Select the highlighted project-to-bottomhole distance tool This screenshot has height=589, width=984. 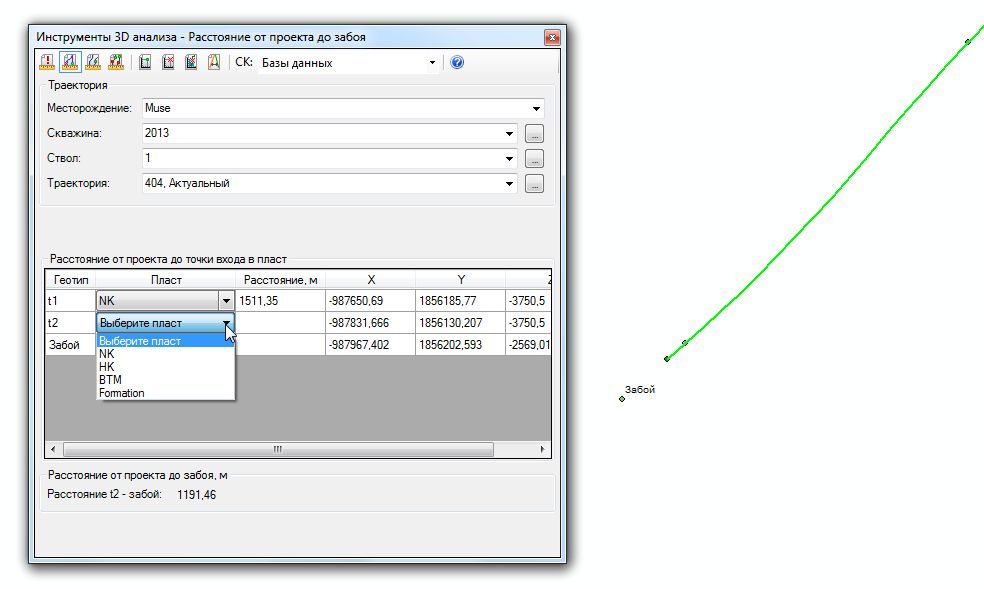pos(70,62)
